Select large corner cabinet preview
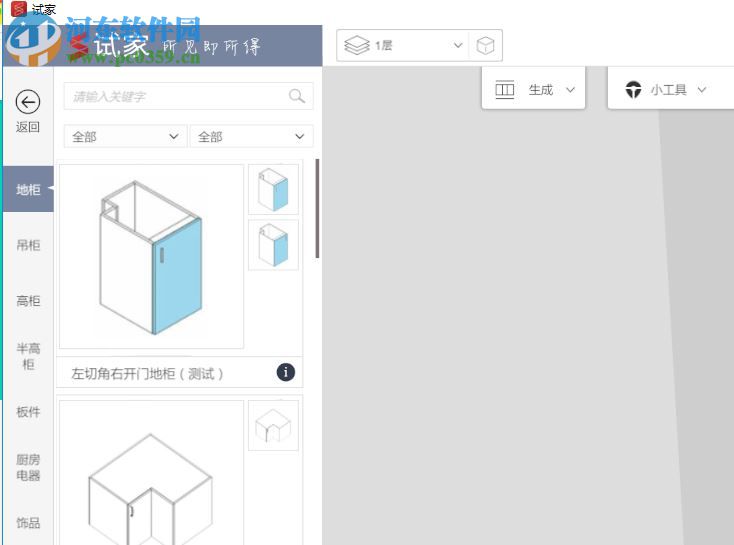This screenshot has height=545, width=734. 151,472
